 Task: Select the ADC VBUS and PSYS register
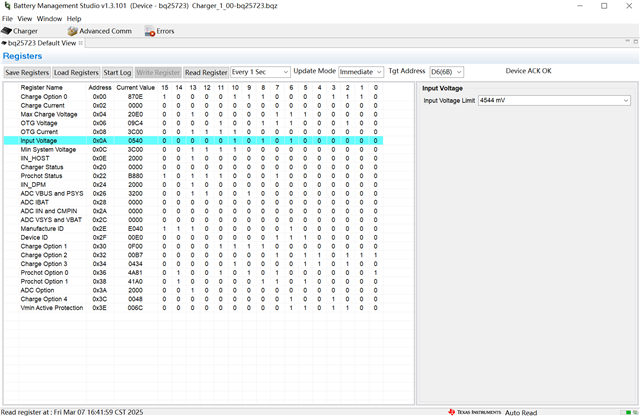click(x=193, y=194)
